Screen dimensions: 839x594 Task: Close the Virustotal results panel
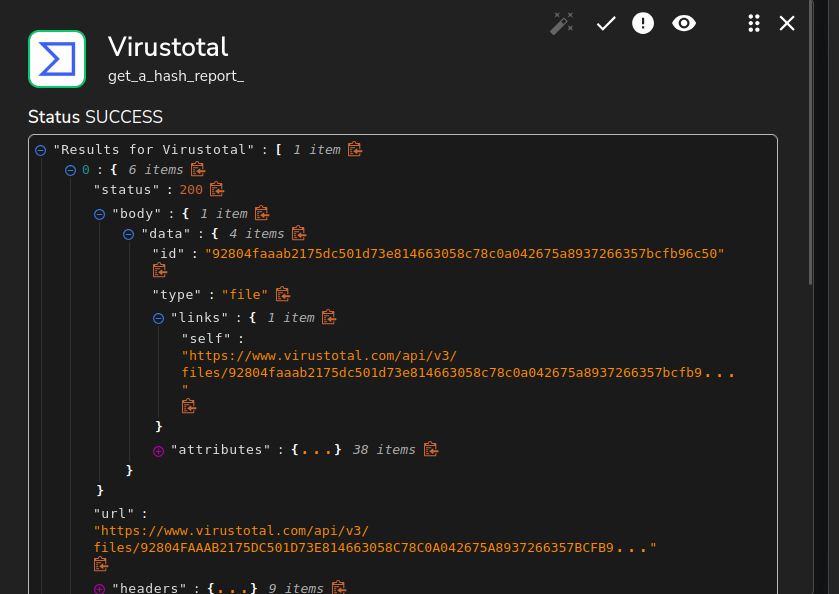pos(787,23)
